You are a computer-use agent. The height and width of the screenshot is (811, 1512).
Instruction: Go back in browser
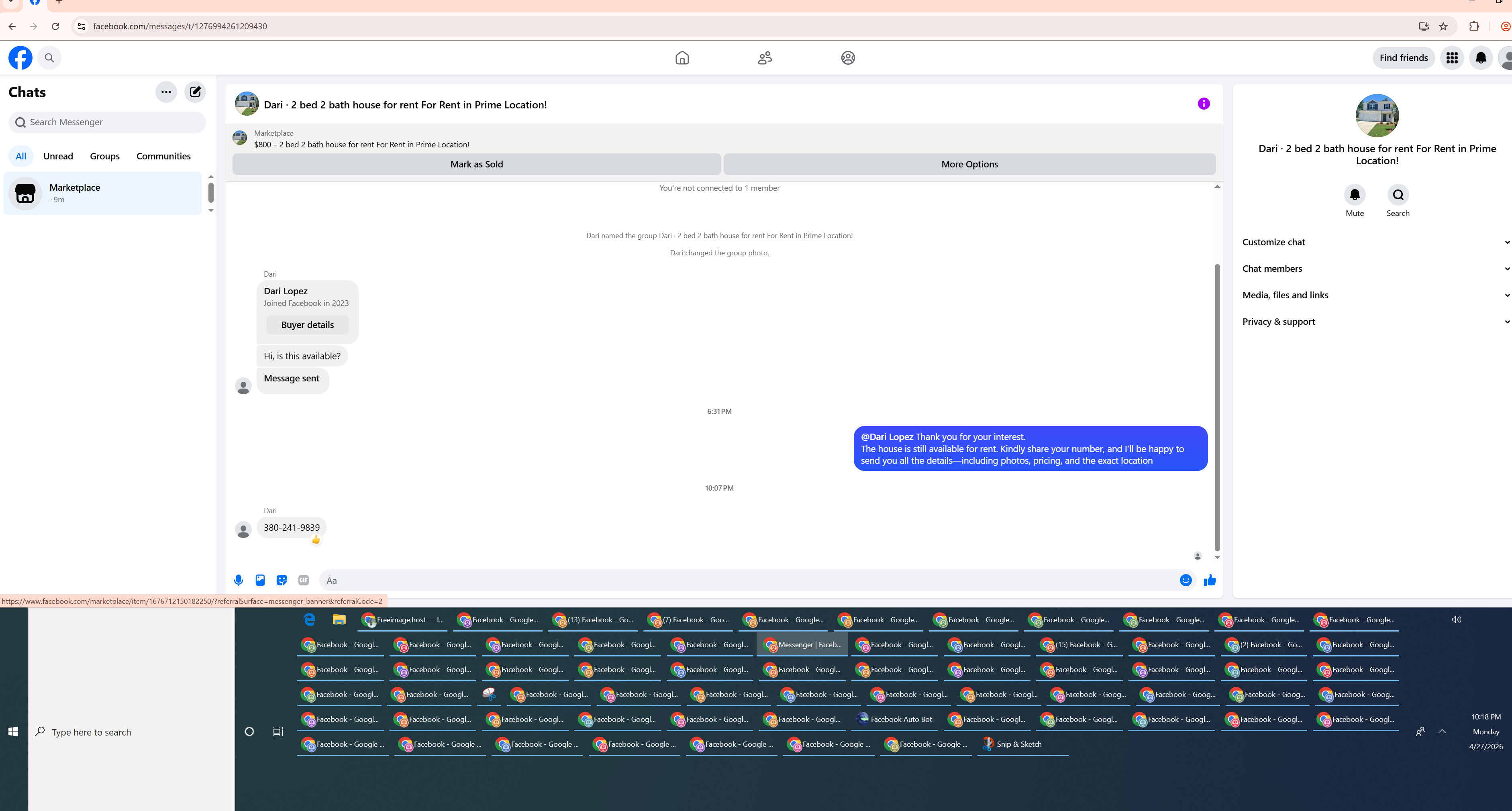point(12,26)
